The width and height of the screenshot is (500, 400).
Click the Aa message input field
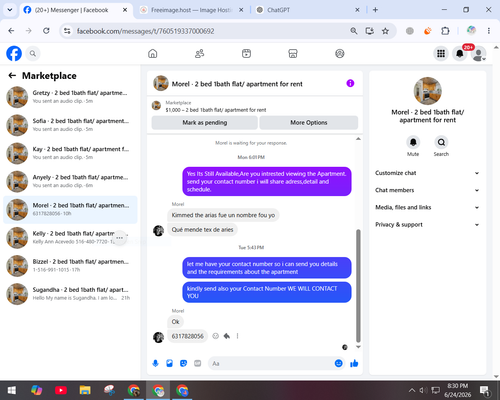(x=272, y=363)
